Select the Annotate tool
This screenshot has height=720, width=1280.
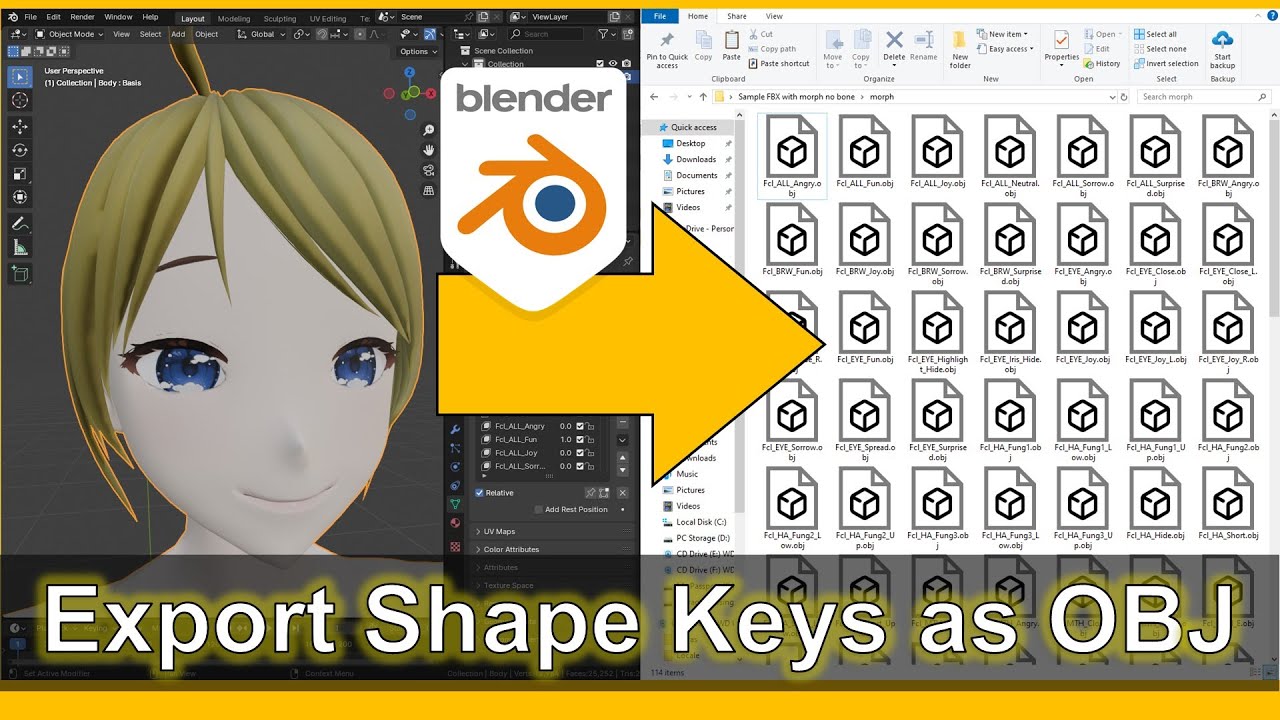(x=20, y=224)
